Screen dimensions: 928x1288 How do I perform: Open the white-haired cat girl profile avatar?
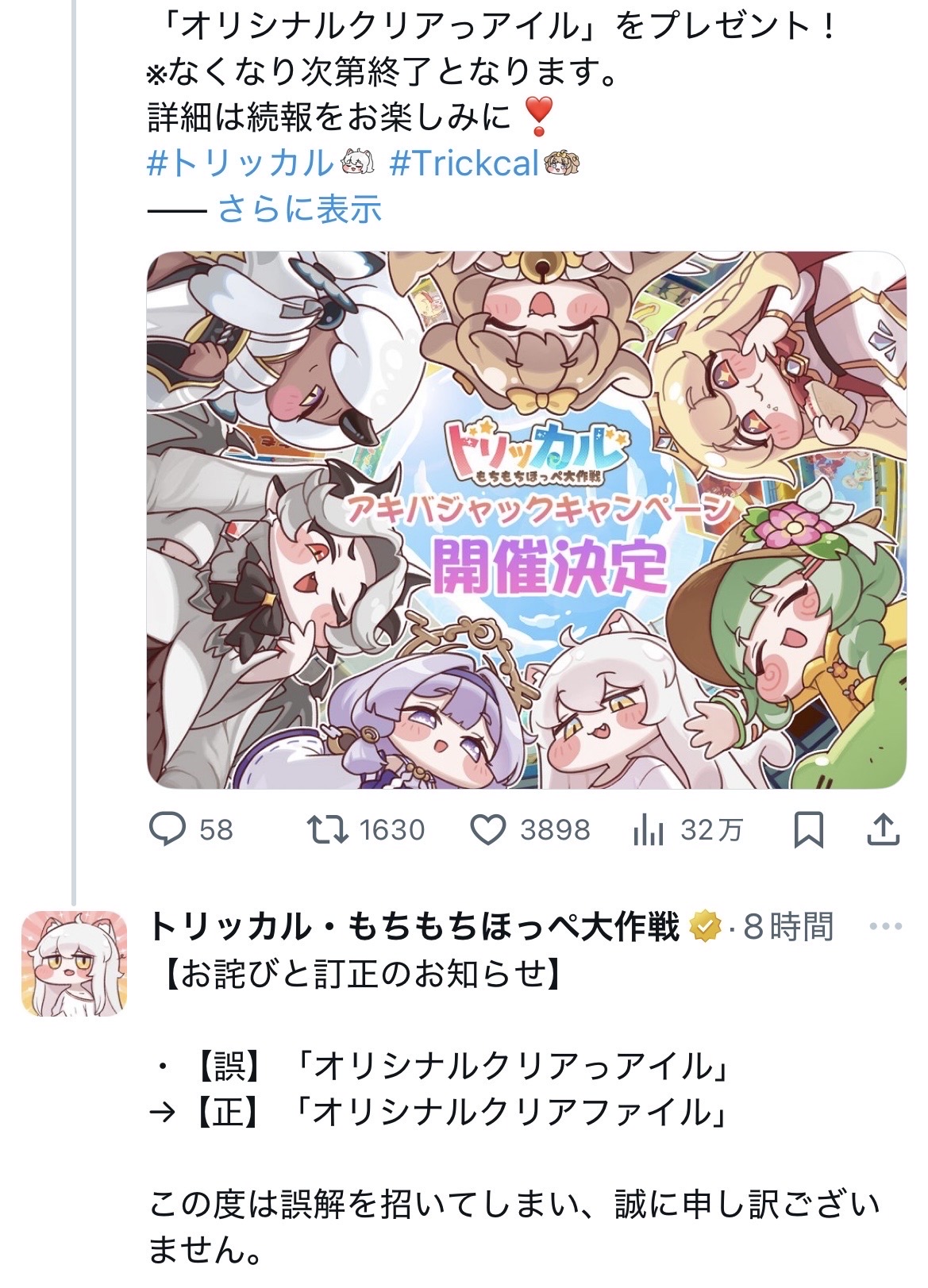pos(75,964)
